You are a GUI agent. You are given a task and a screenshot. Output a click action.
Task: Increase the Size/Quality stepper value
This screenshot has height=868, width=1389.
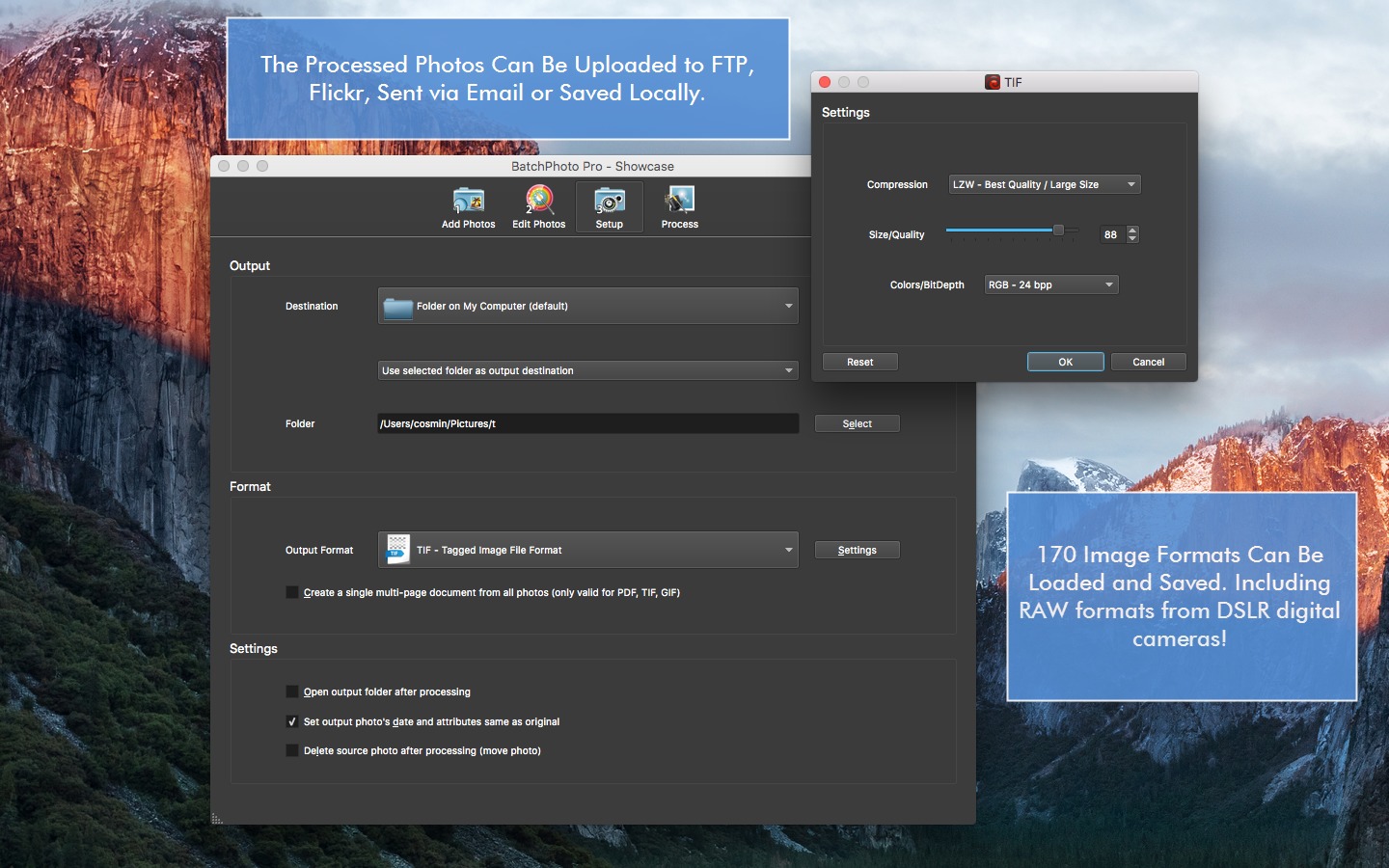pos(1132,231)
